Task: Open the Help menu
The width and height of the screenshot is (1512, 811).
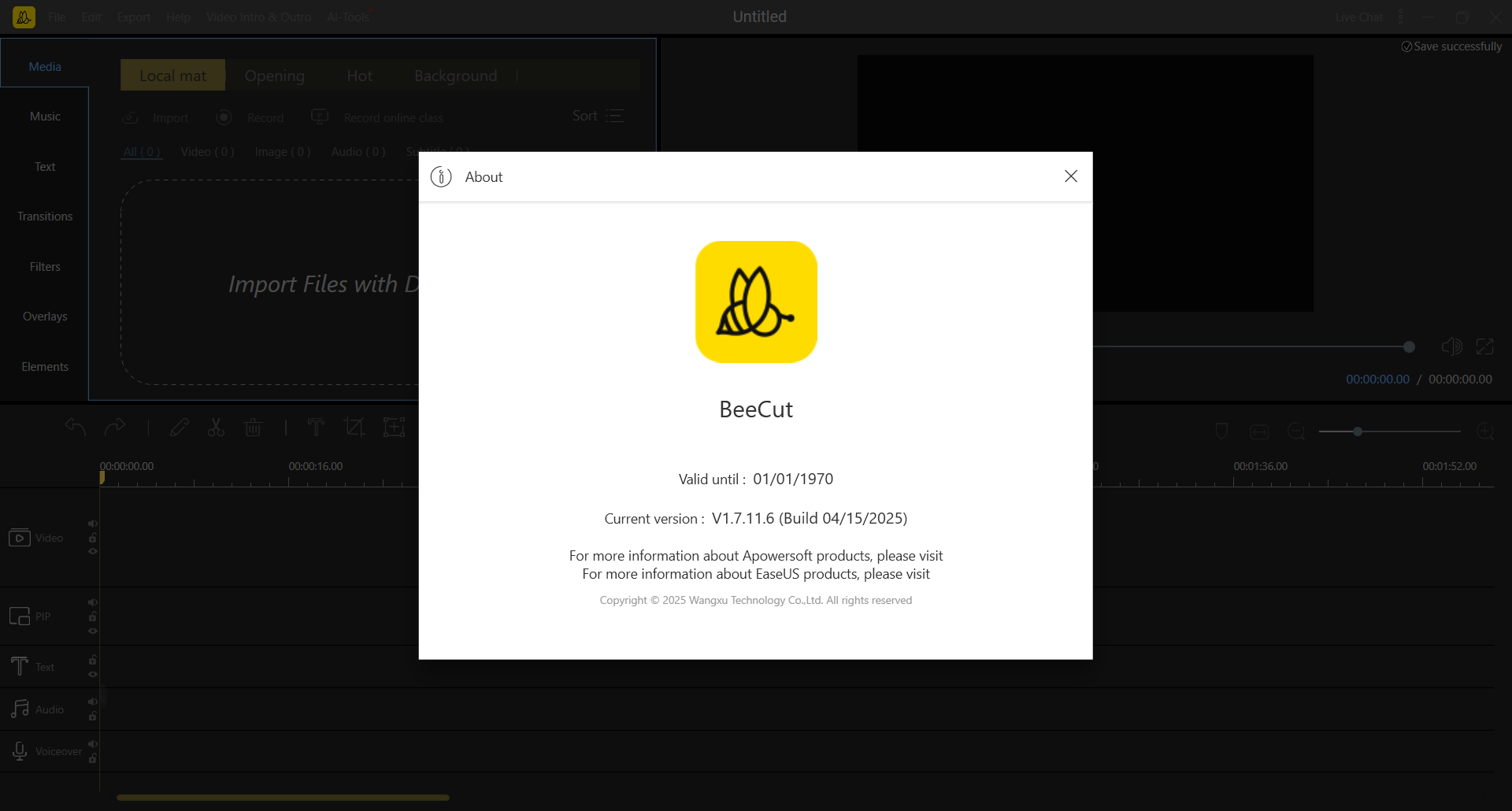Action: [178, 17]
